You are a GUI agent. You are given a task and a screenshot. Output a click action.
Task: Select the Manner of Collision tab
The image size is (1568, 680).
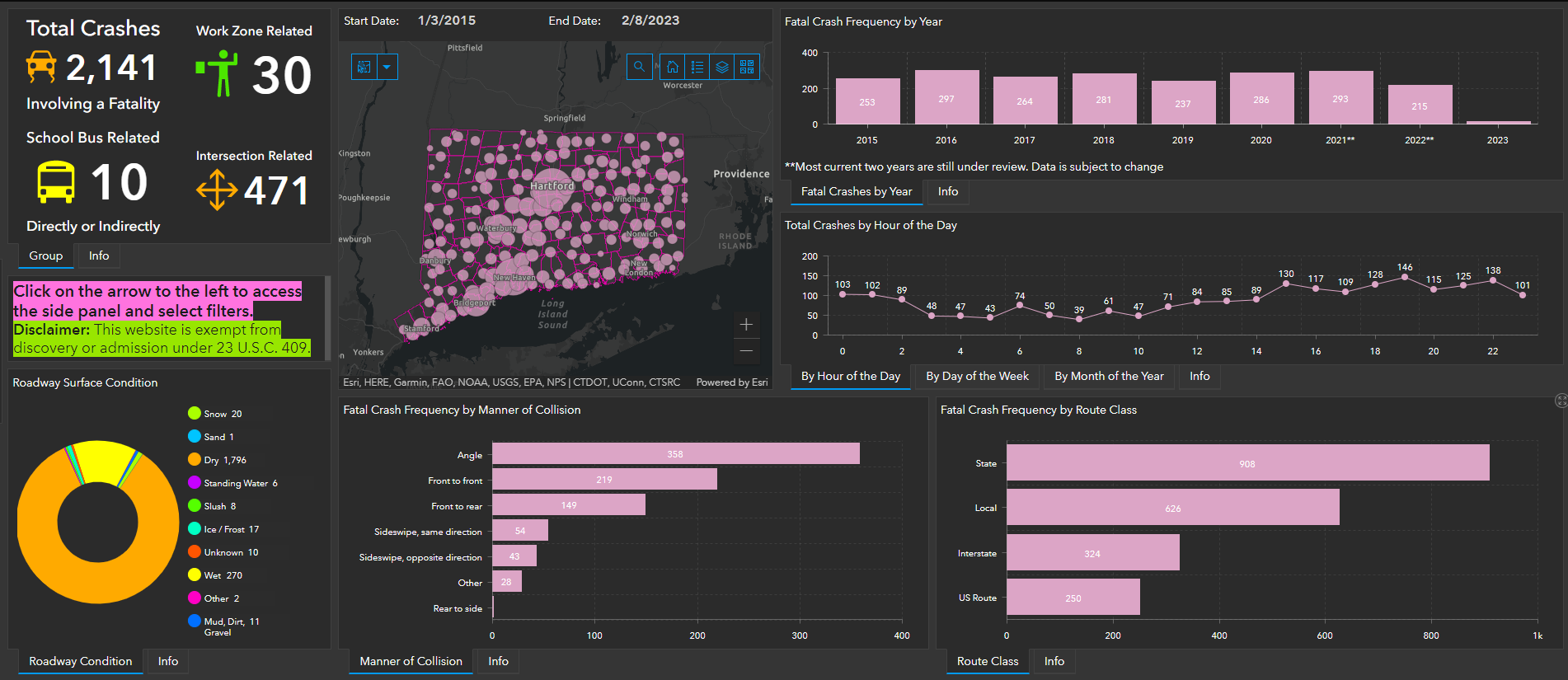tap(411, 661)
